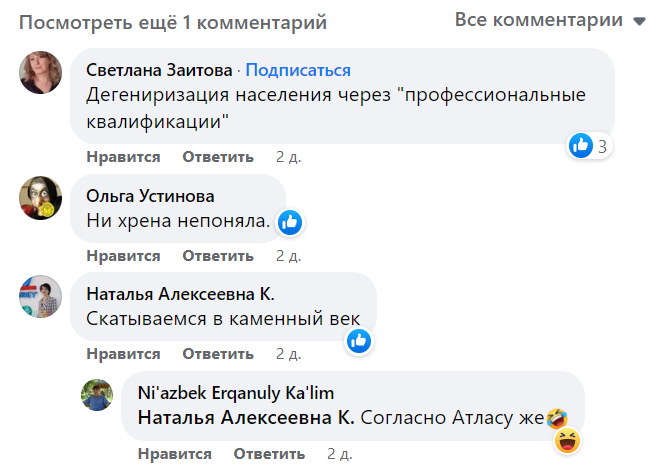
Task: Click like reaction on Ольга Устинова's comment
Action: coord(290,222)
